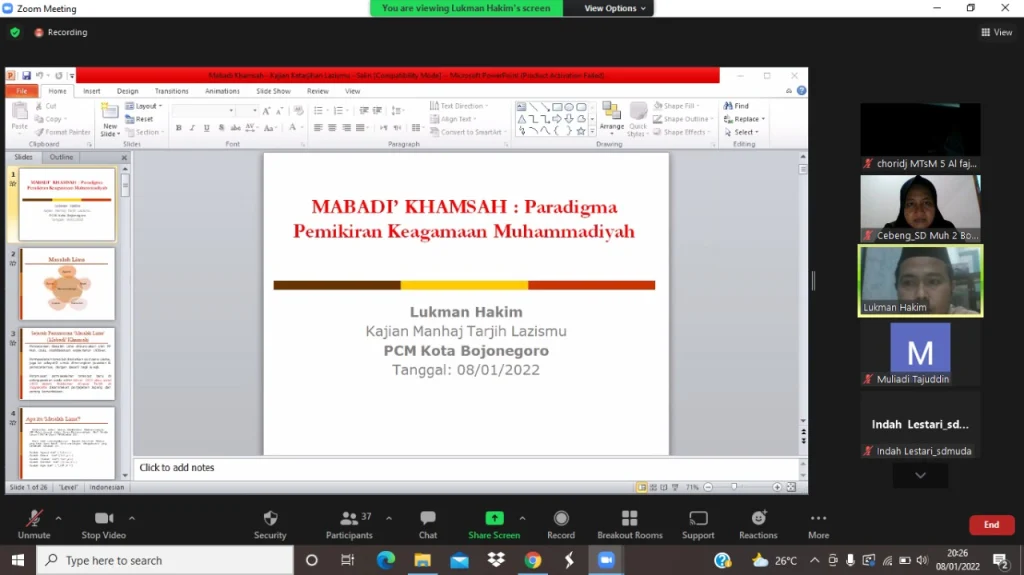Screen dimensions: 1024x575
Task: Open the Layout dropdown
Action: [x=144, y=106]
